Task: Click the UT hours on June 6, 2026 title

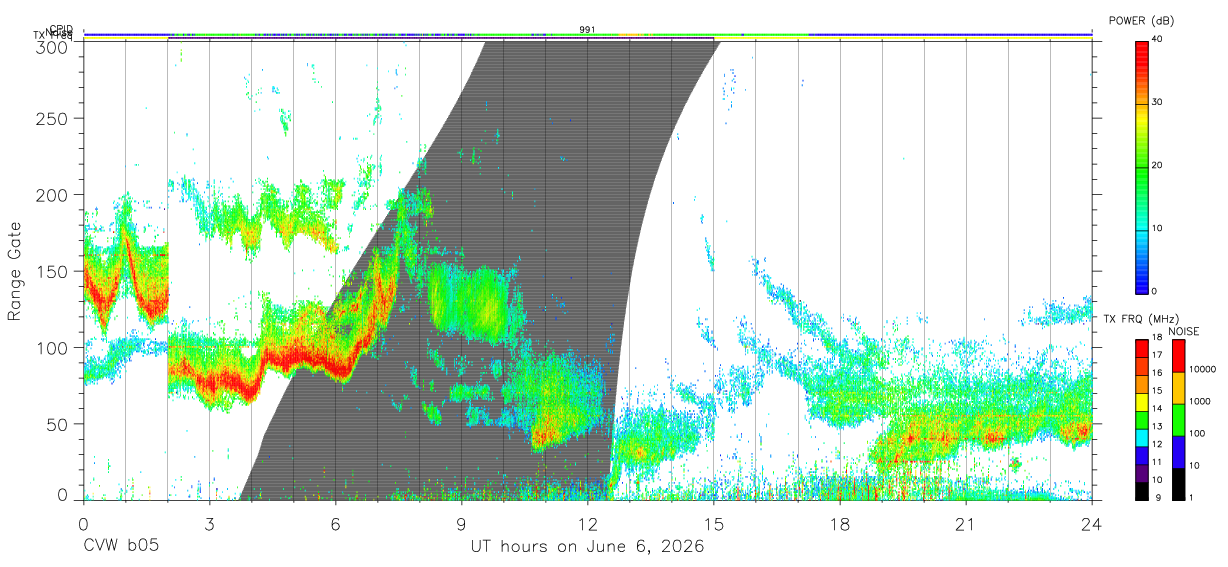Action: click(x=588, y=547)
